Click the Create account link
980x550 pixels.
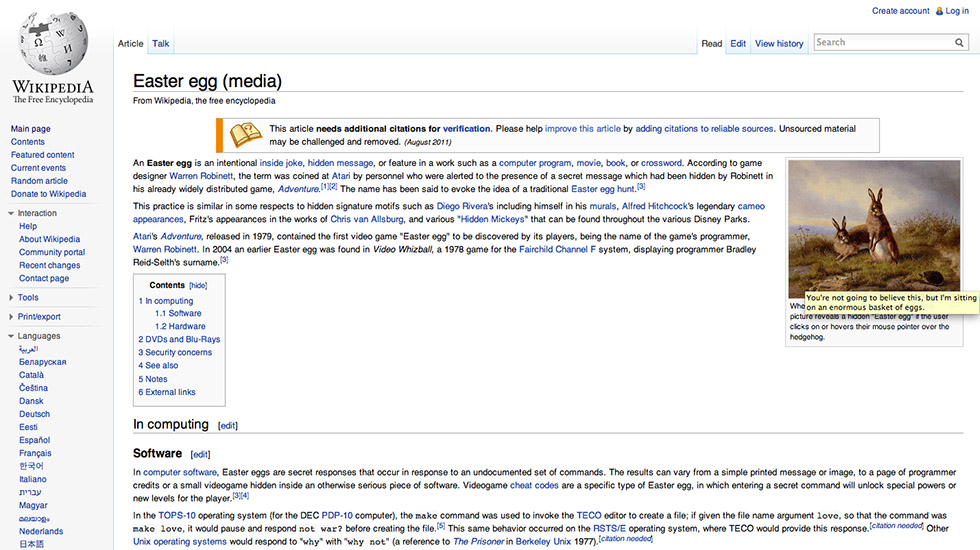900,11
